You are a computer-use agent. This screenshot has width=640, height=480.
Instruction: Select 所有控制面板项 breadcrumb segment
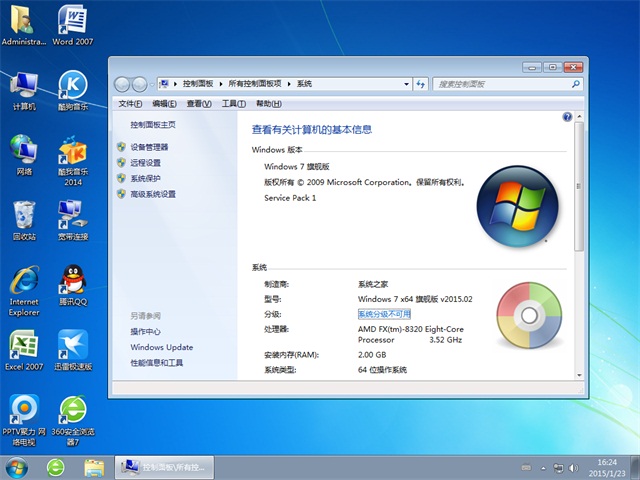tap(255, 84)
